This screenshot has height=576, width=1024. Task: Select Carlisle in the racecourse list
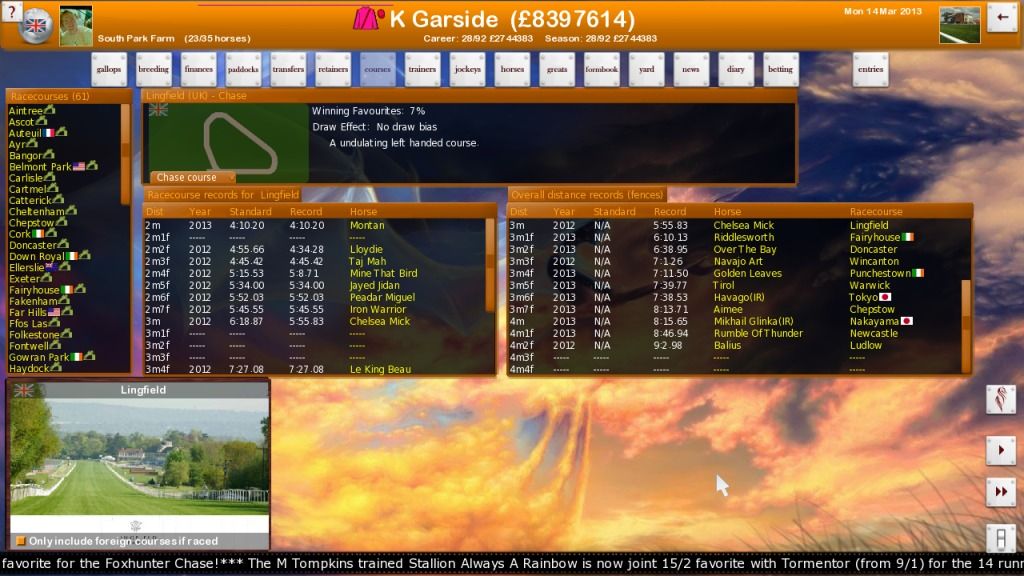coord(25,178)
